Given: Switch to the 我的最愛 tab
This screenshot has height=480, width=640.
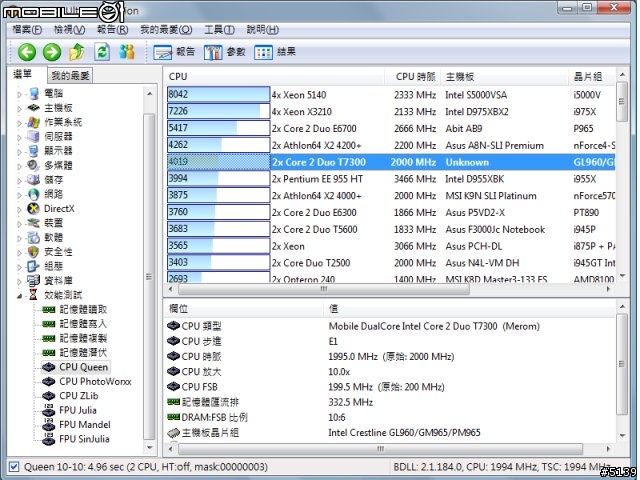Looking at the screenshot, I should (70, 76).
